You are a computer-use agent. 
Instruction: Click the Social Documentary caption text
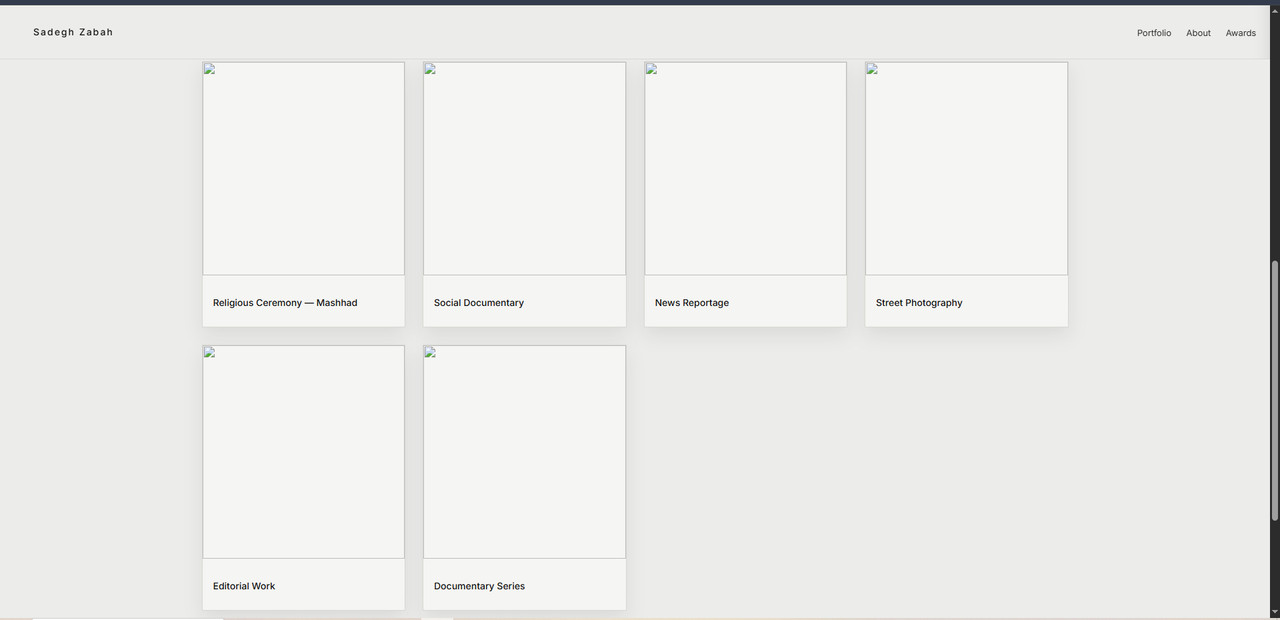479,303
